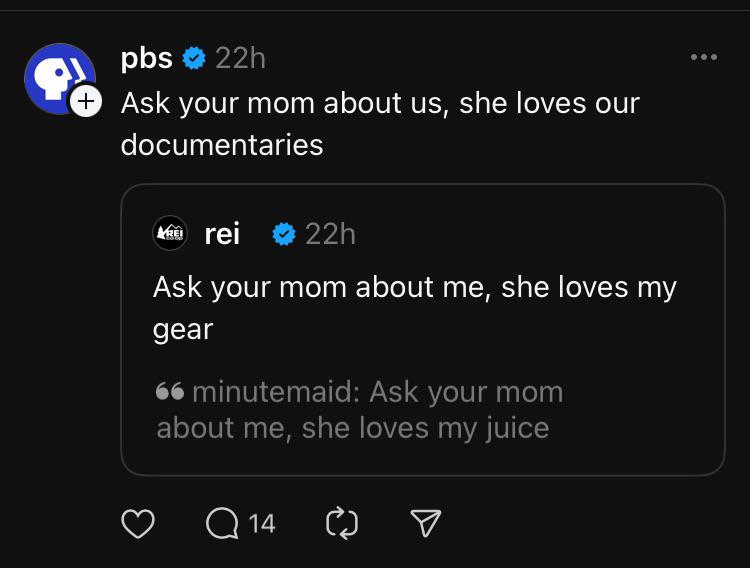
Task: Click the blue verified badge beside pbs
Action: pos(194,59)
